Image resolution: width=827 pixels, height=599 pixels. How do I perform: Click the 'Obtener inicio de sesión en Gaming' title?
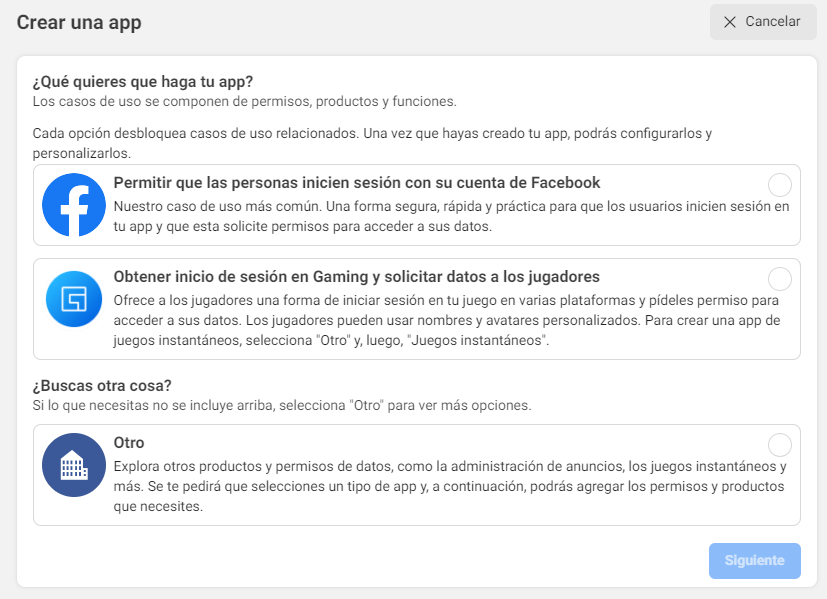pos(356,276)
